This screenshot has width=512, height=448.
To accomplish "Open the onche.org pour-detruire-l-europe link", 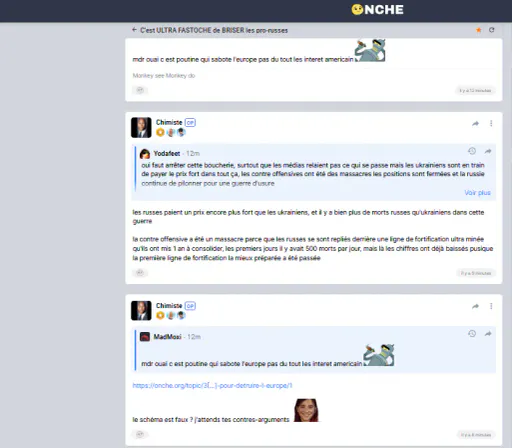I will point(212,386).
